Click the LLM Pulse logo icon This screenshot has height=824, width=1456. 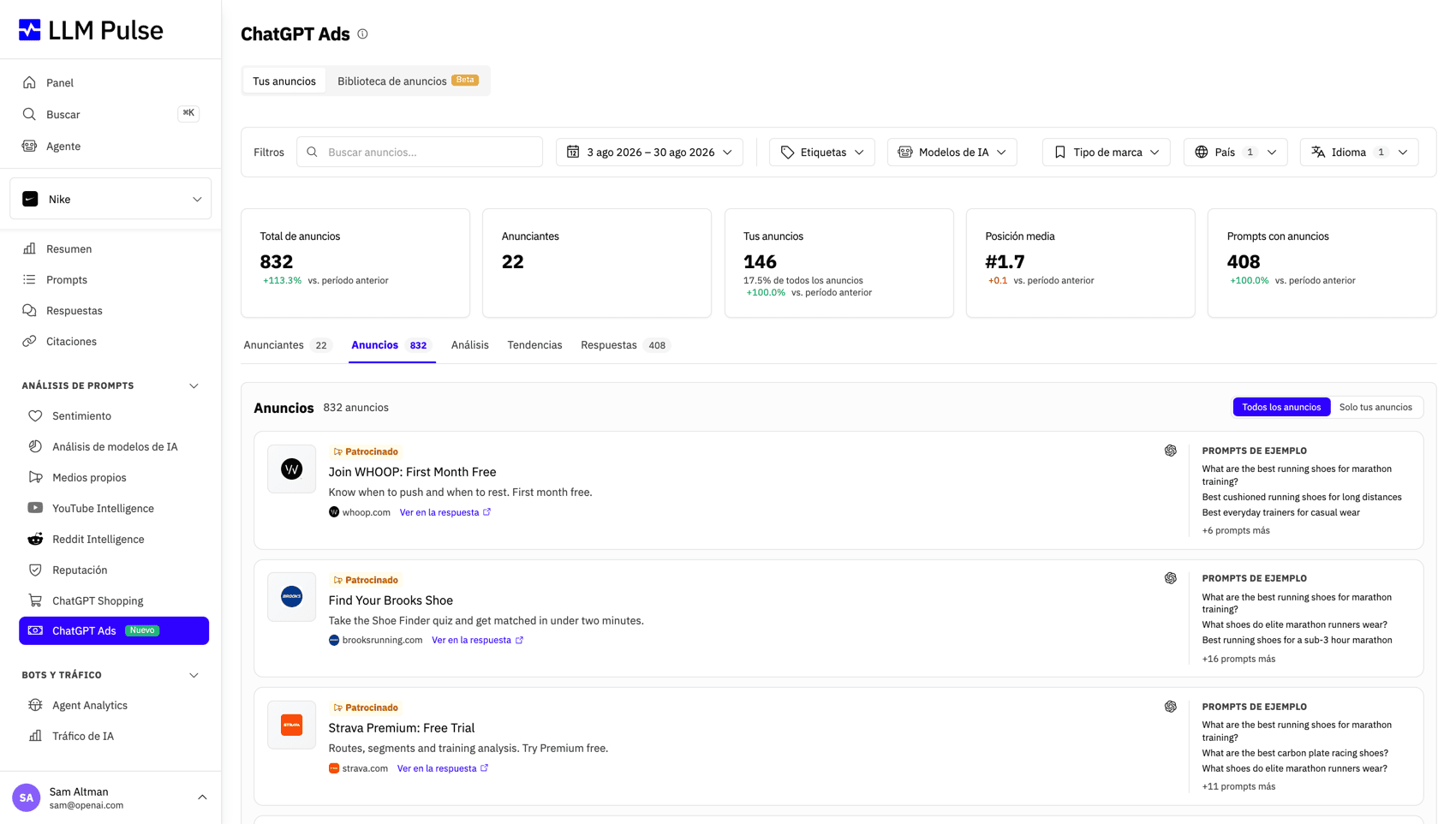click(x=30, y=30)
